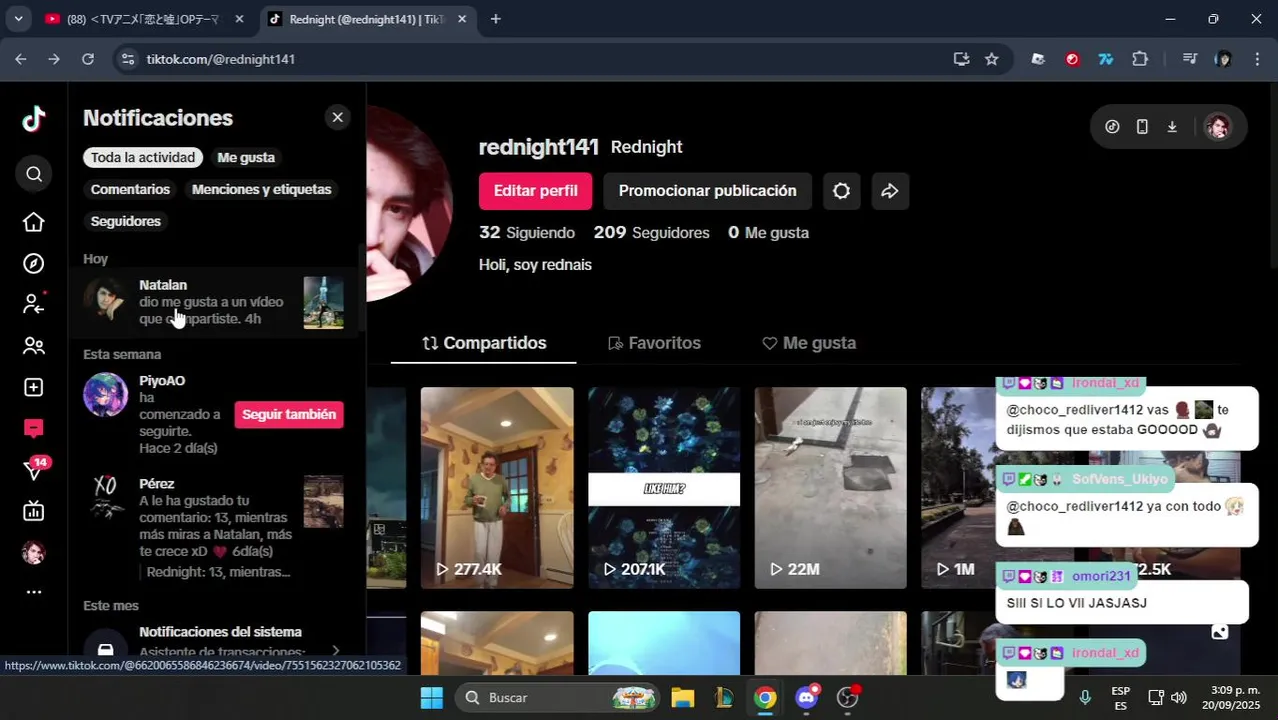This screenshot has width=1278, height=720.
Task: Select the Me gusta notifications filter
Action: (x=246, y=157)
